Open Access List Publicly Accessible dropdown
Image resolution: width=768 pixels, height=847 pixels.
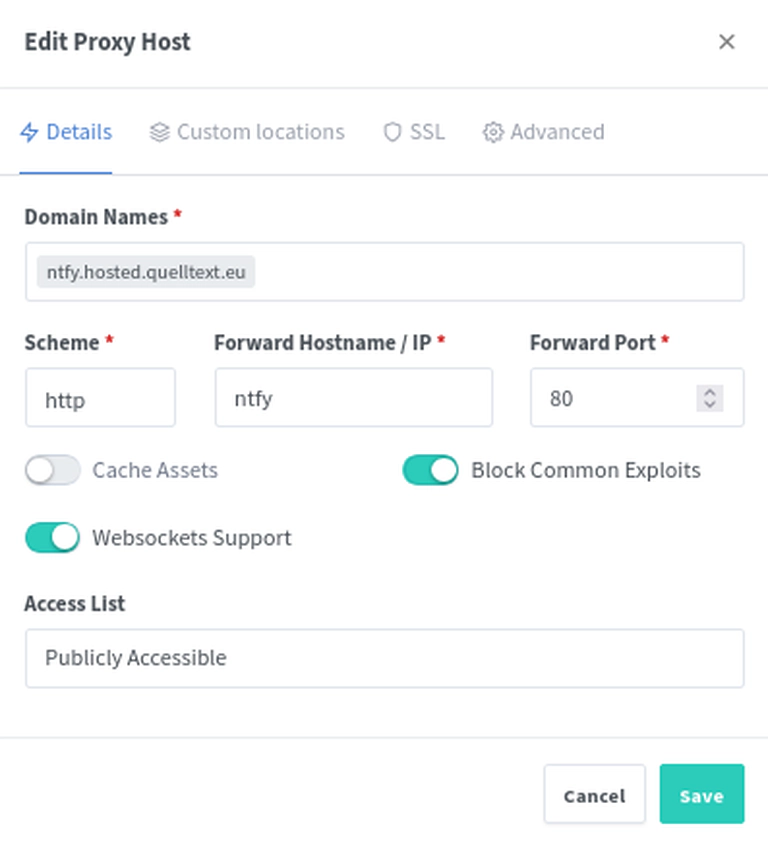point(385,658)
